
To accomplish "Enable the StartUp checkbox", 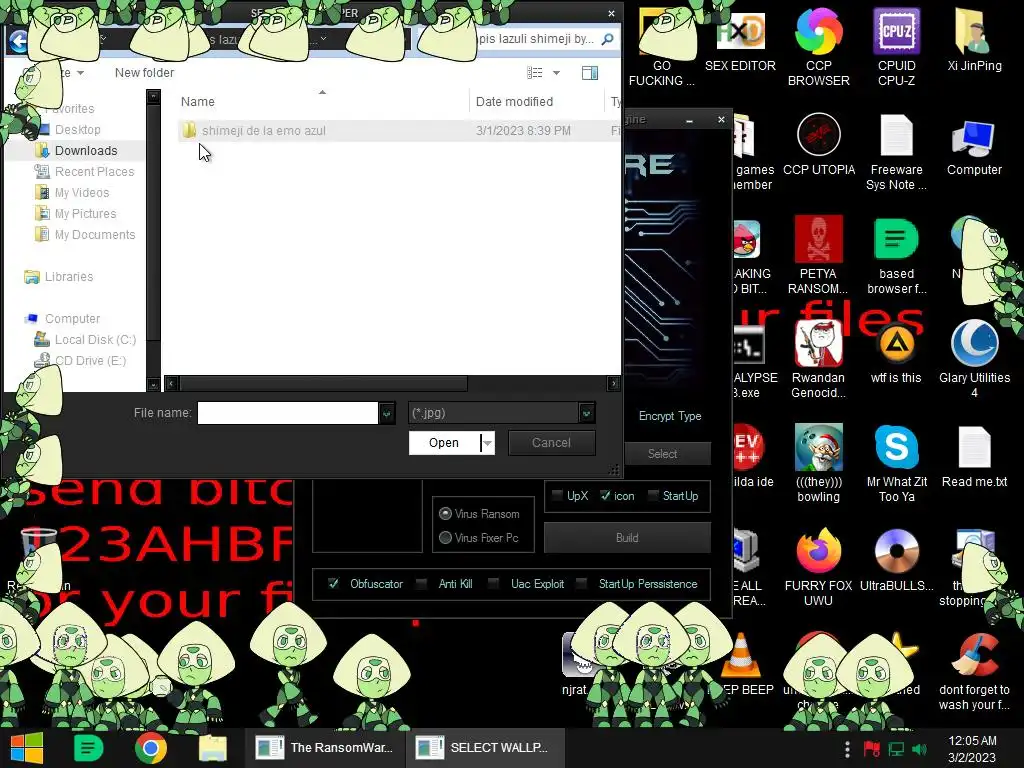I will [x=652, y=496].
